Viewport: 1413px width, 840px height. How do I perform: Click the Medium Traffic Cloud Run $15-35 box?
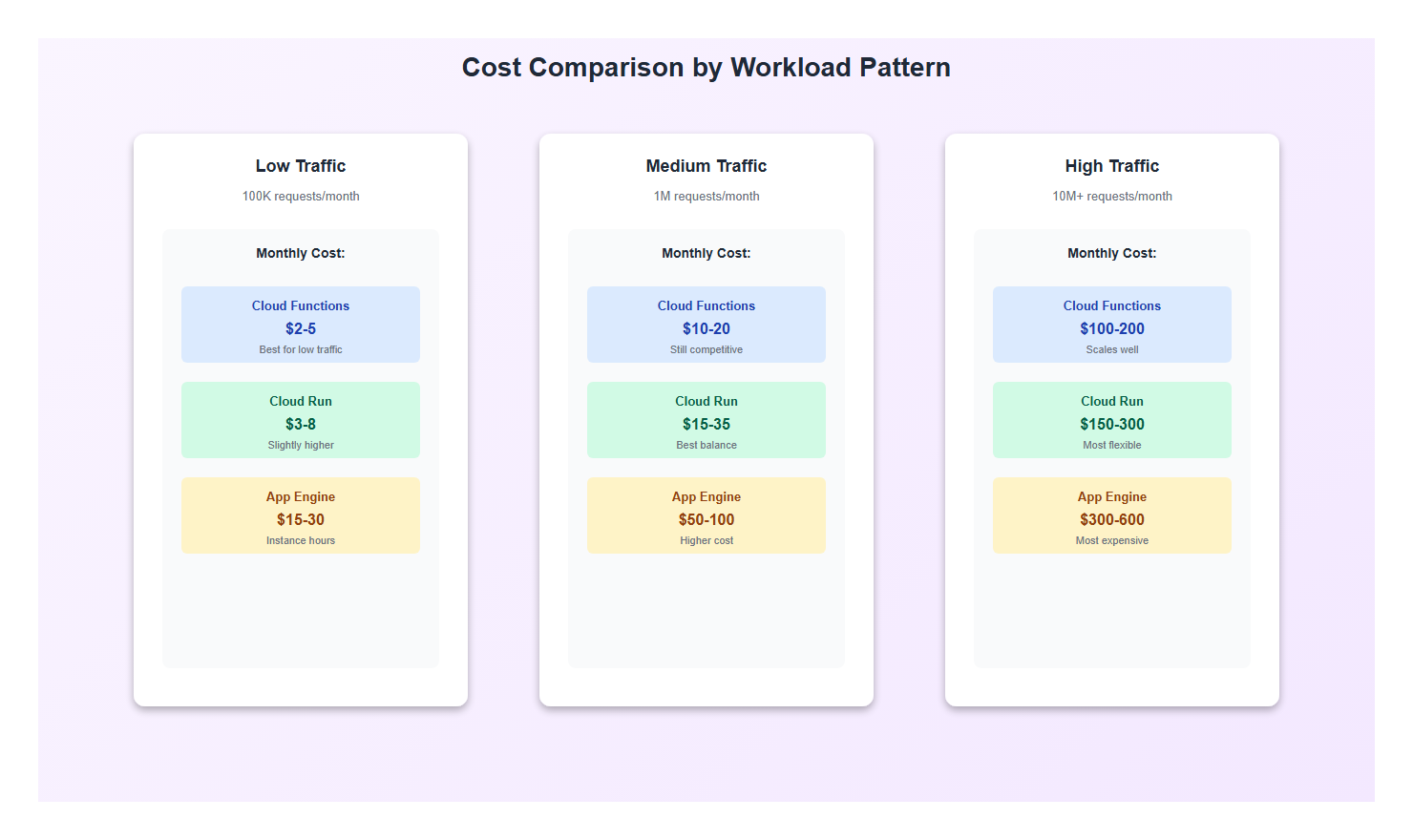[706, 421]
